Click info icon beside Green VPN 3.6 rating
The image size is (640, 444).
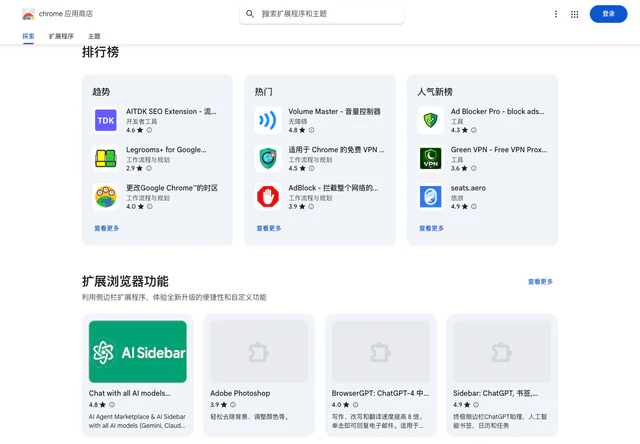coord(473,168)
